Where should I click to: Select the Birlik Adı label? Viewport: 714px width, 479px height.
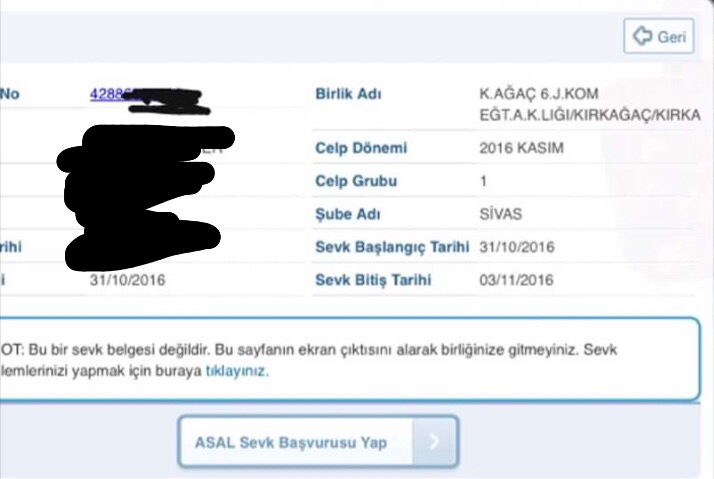click(348, 94)
